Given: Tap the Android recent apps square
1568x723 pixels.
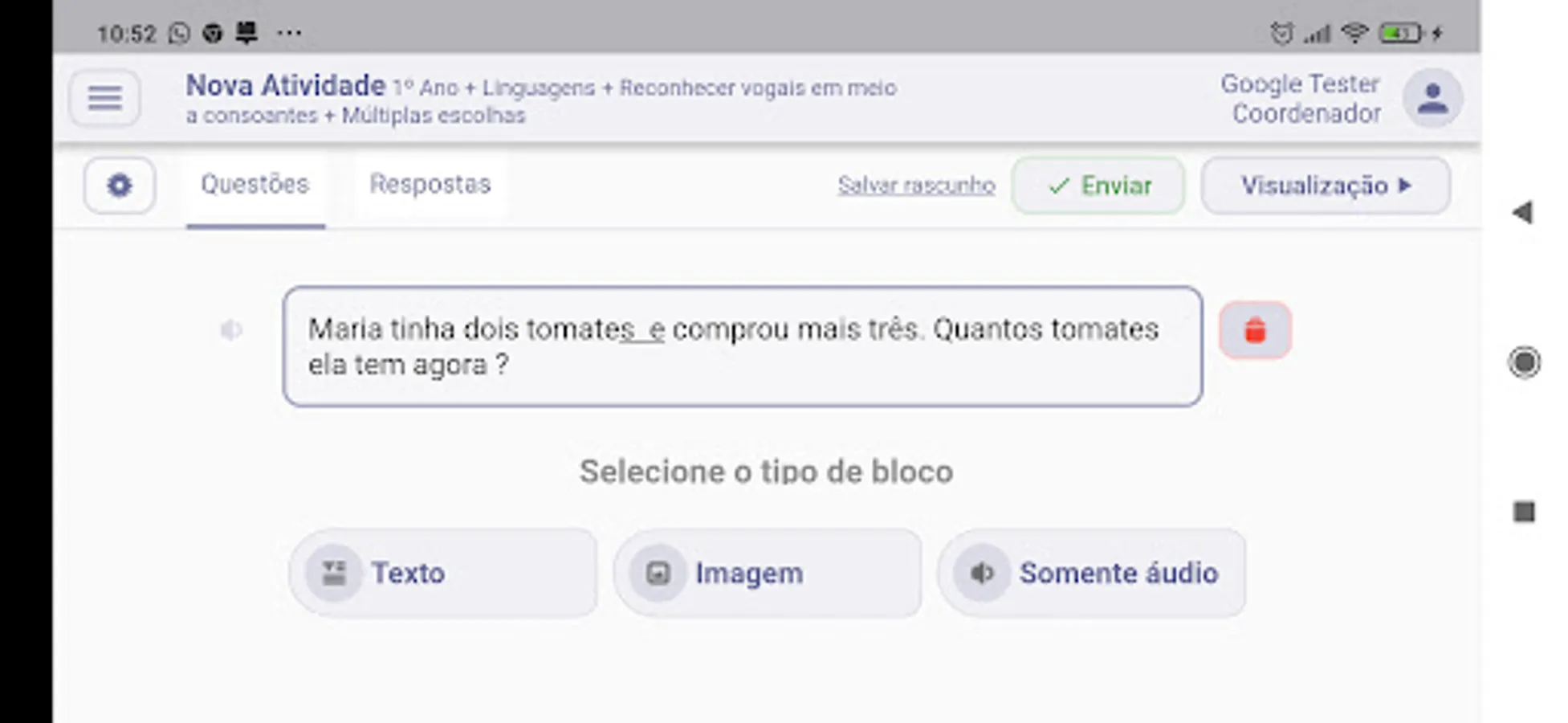Looking at the screenshot, I should (1524, 512).
